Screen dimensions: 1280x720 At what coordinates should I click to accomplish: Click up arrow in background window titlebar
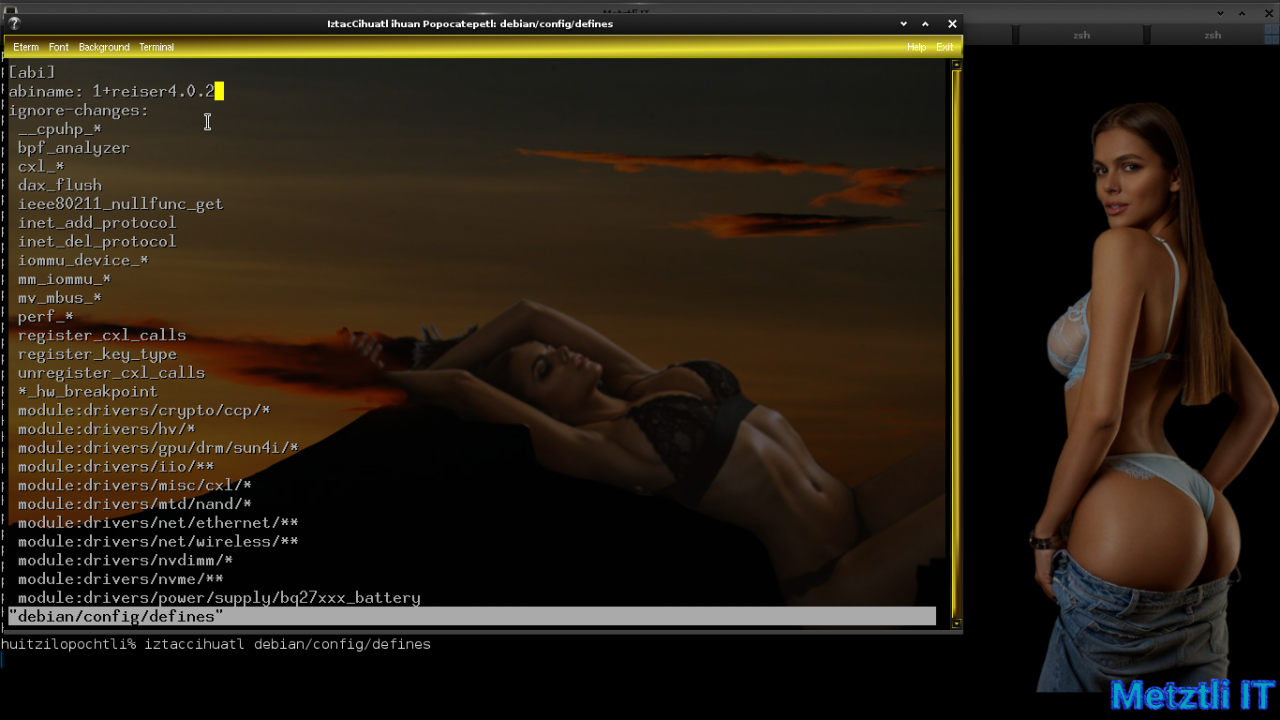1243,13
